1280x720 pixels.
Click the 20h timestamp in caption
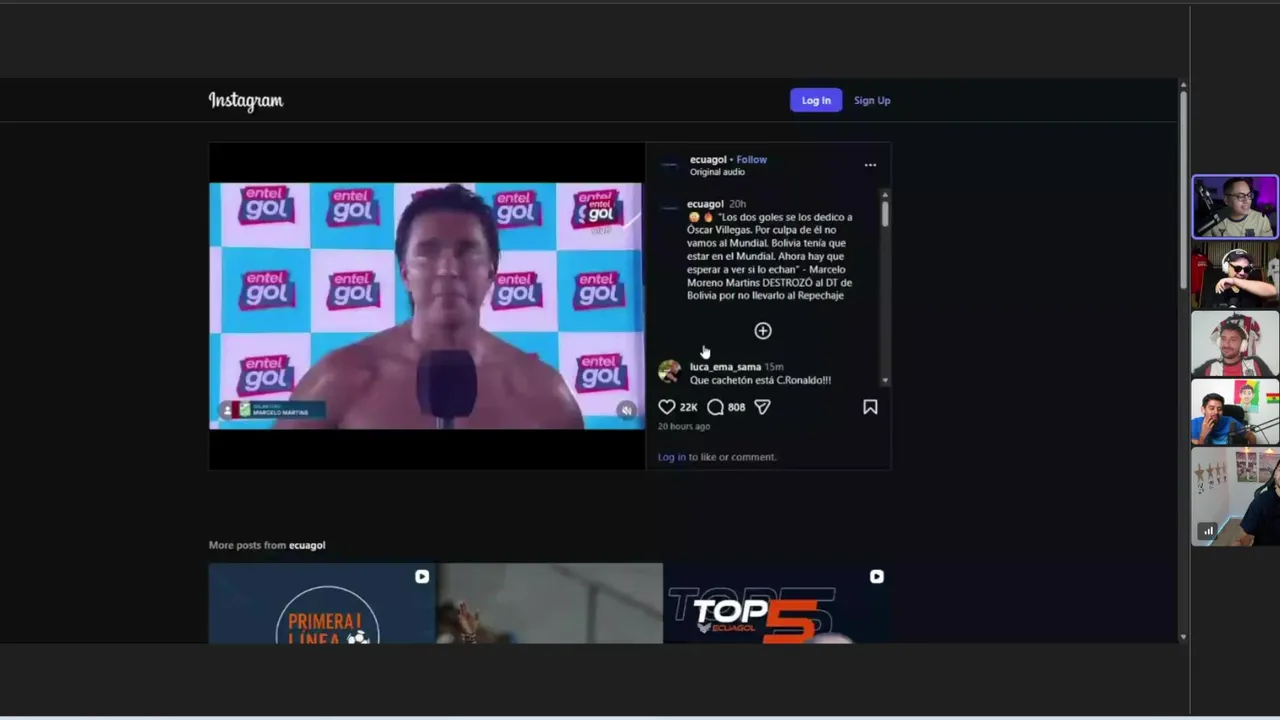click(737, 204)
